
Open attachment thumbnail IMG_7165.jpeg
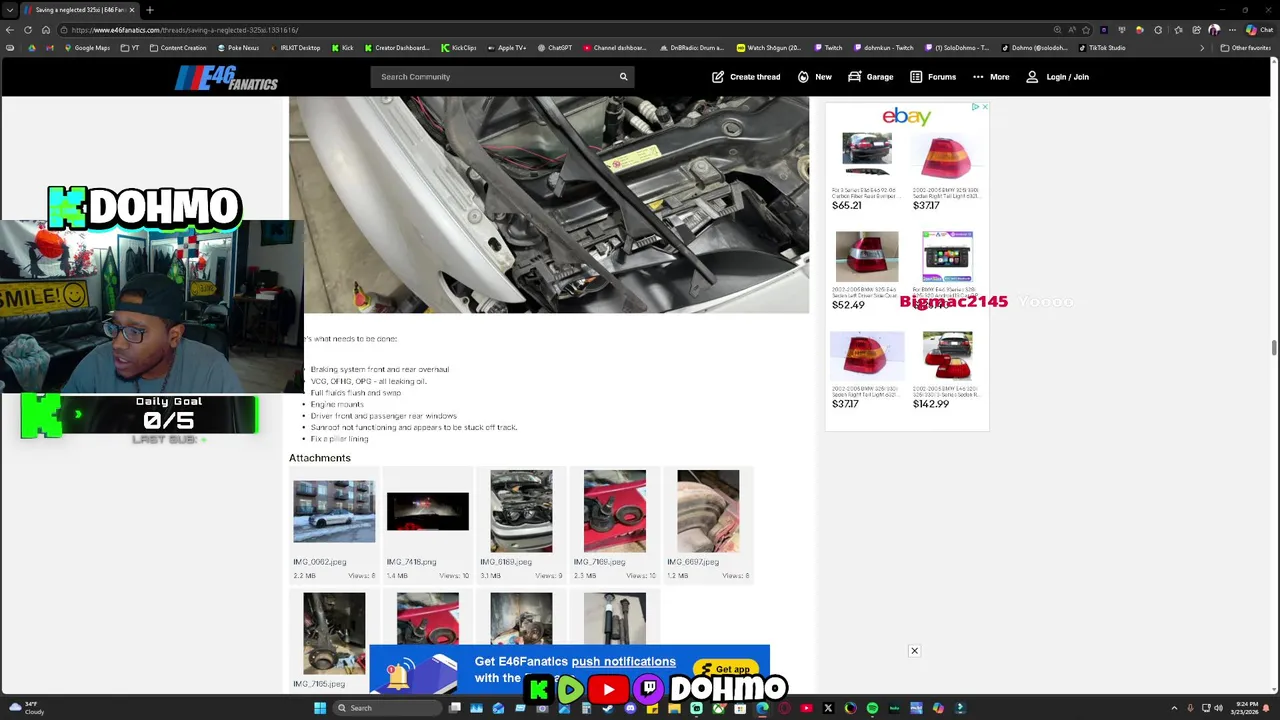pyautogui.click(x=334, y=633)
